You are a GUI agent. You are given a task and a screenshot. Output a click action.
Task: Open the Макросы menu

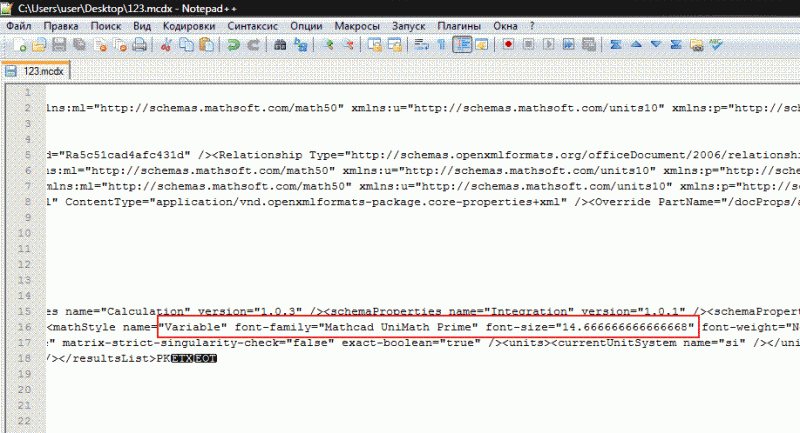[357, 26]
